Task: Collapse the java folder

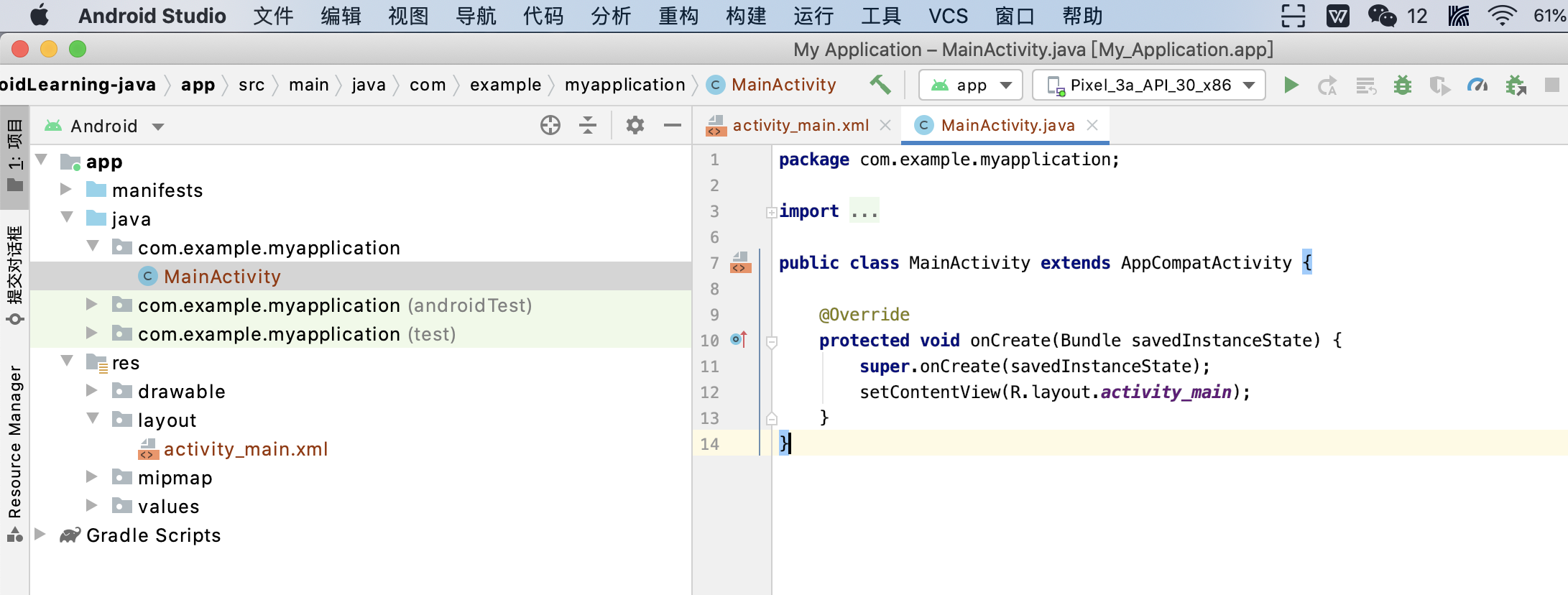Action: tap(68, 217)
